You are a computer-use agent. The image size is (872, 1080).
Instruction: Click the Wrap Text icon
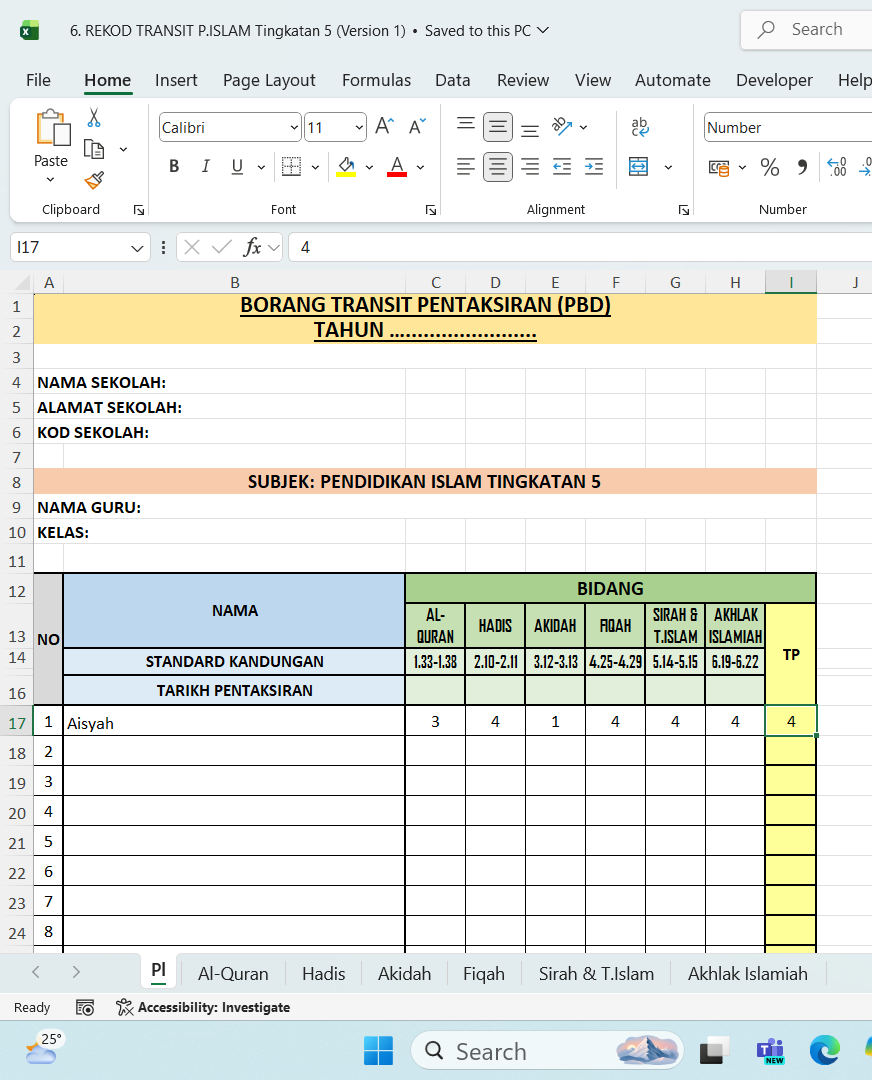(x=639, y=127)
